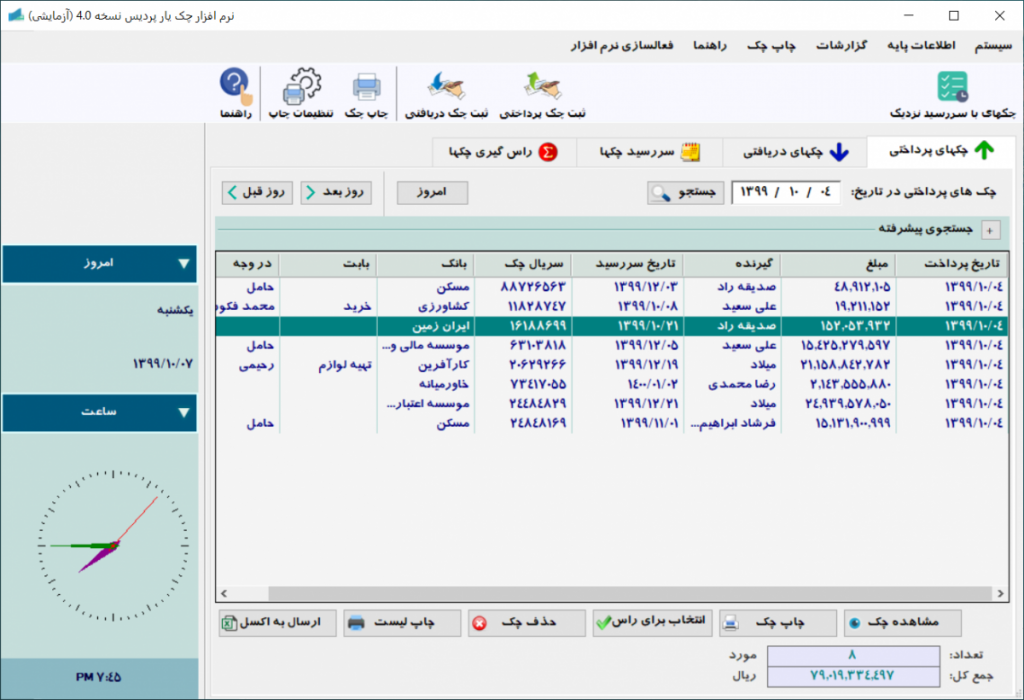Select row with receiver رضا محمدی
This screenshot has width=1024, height=700.
[x=612, y=385]
